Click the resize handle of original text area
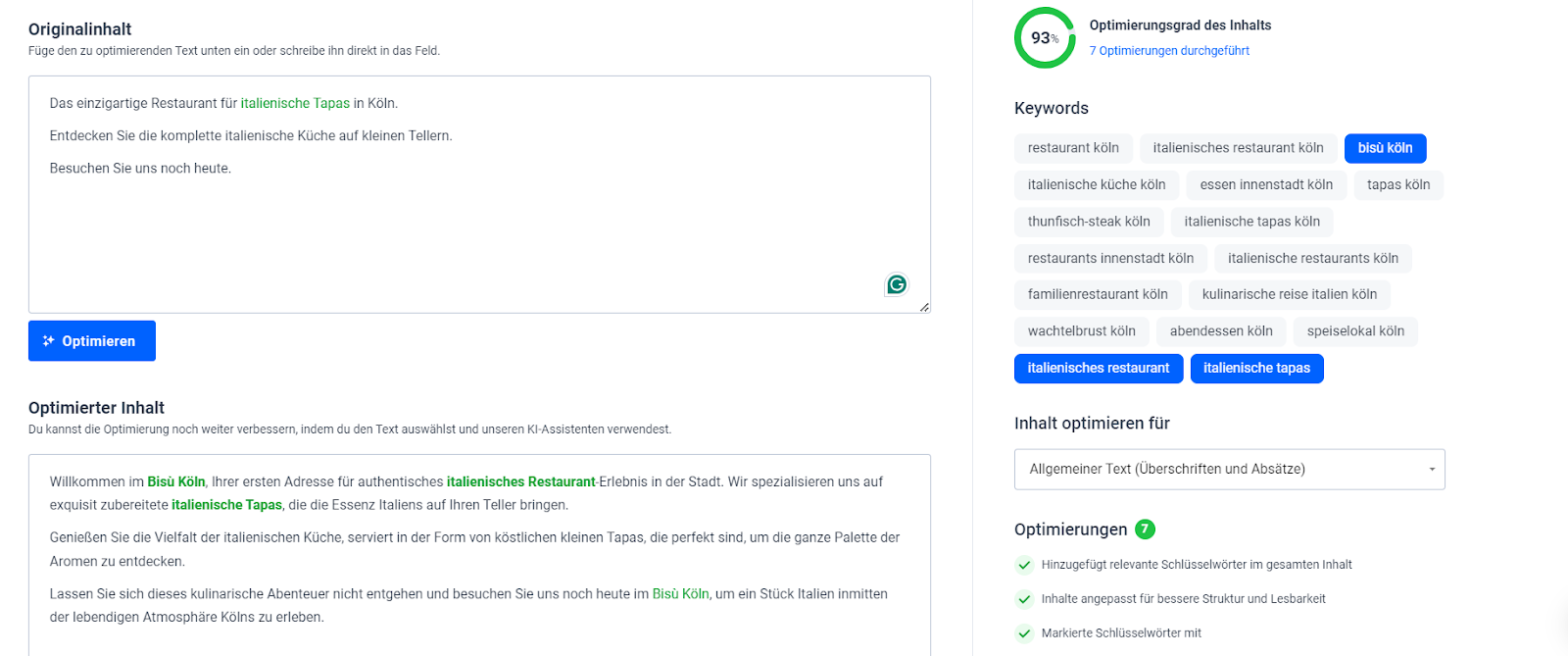1568x656 pixels. pyautogui.click(x=924, y=307)
